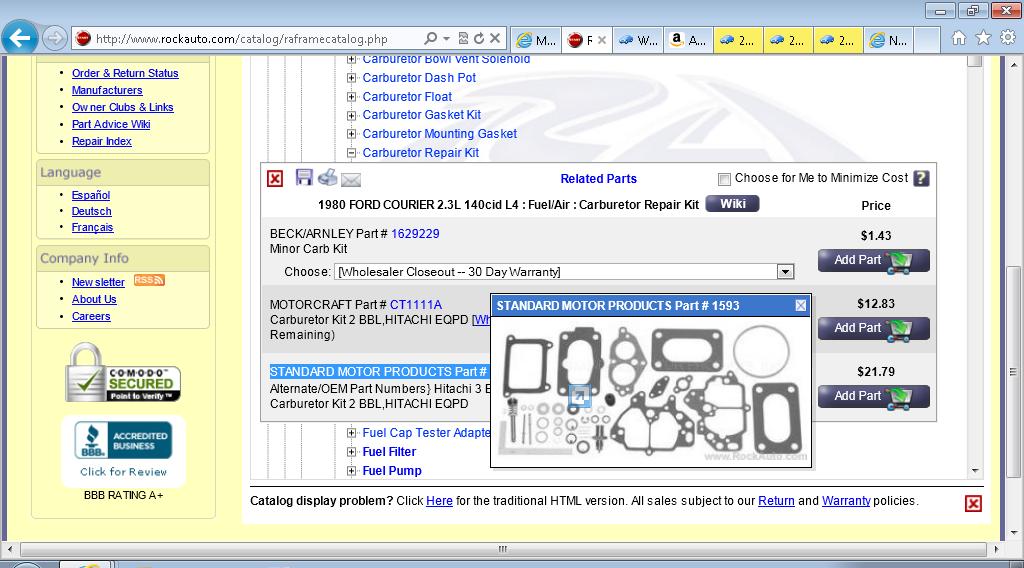Close the parts listing with the red X

(275, 179)
